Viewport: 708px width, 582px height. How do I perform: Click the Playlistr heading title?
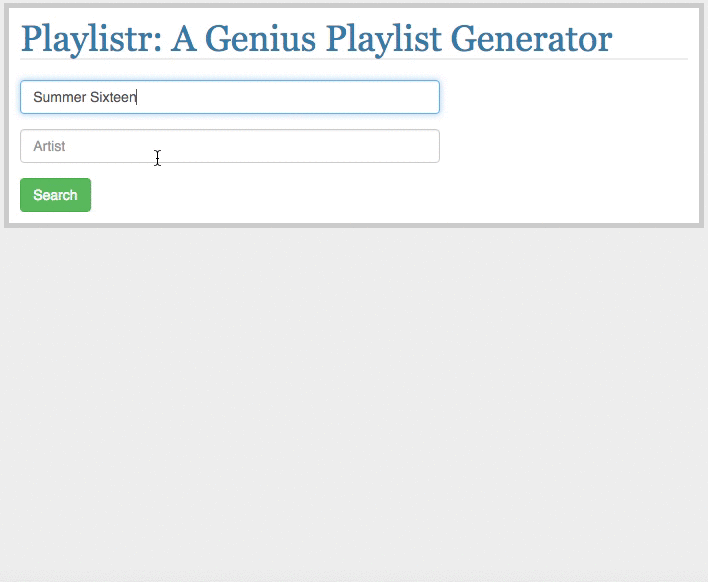click(x=317, y=39)
